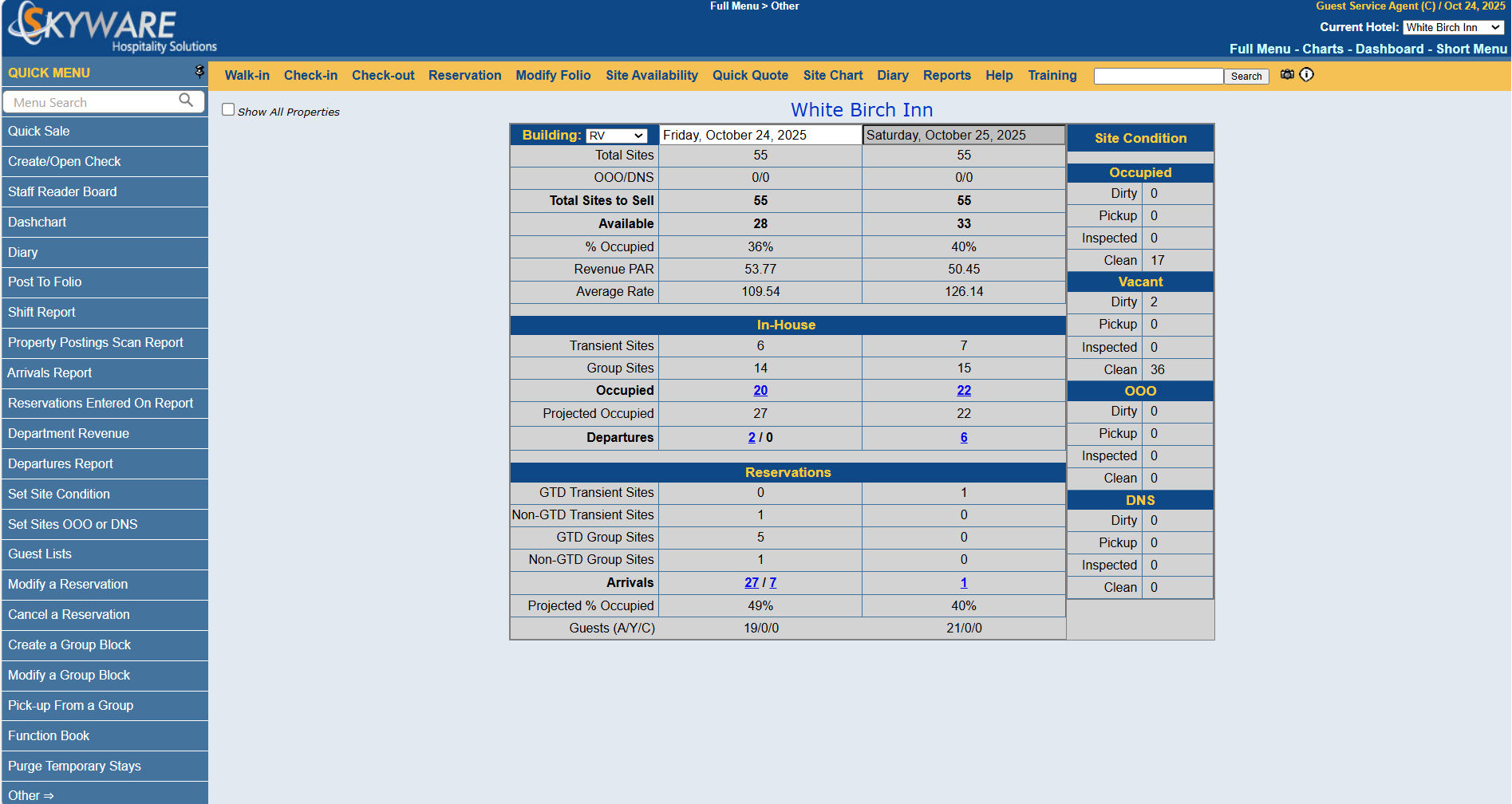The width and height of the screenshot is (1512, 804).
Task: Expand the Current Hotel dropdown
Action: 1453,27
